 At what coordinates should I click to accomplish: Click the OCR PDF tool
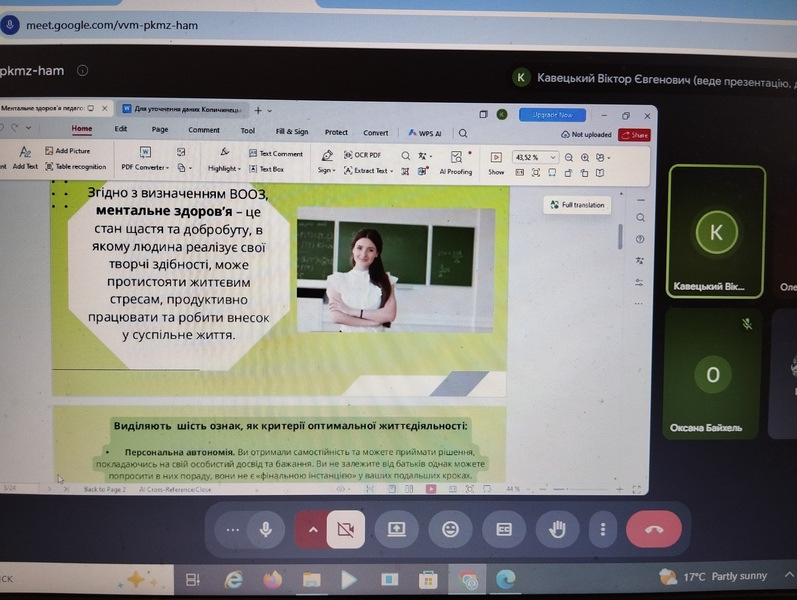point(362,155)
